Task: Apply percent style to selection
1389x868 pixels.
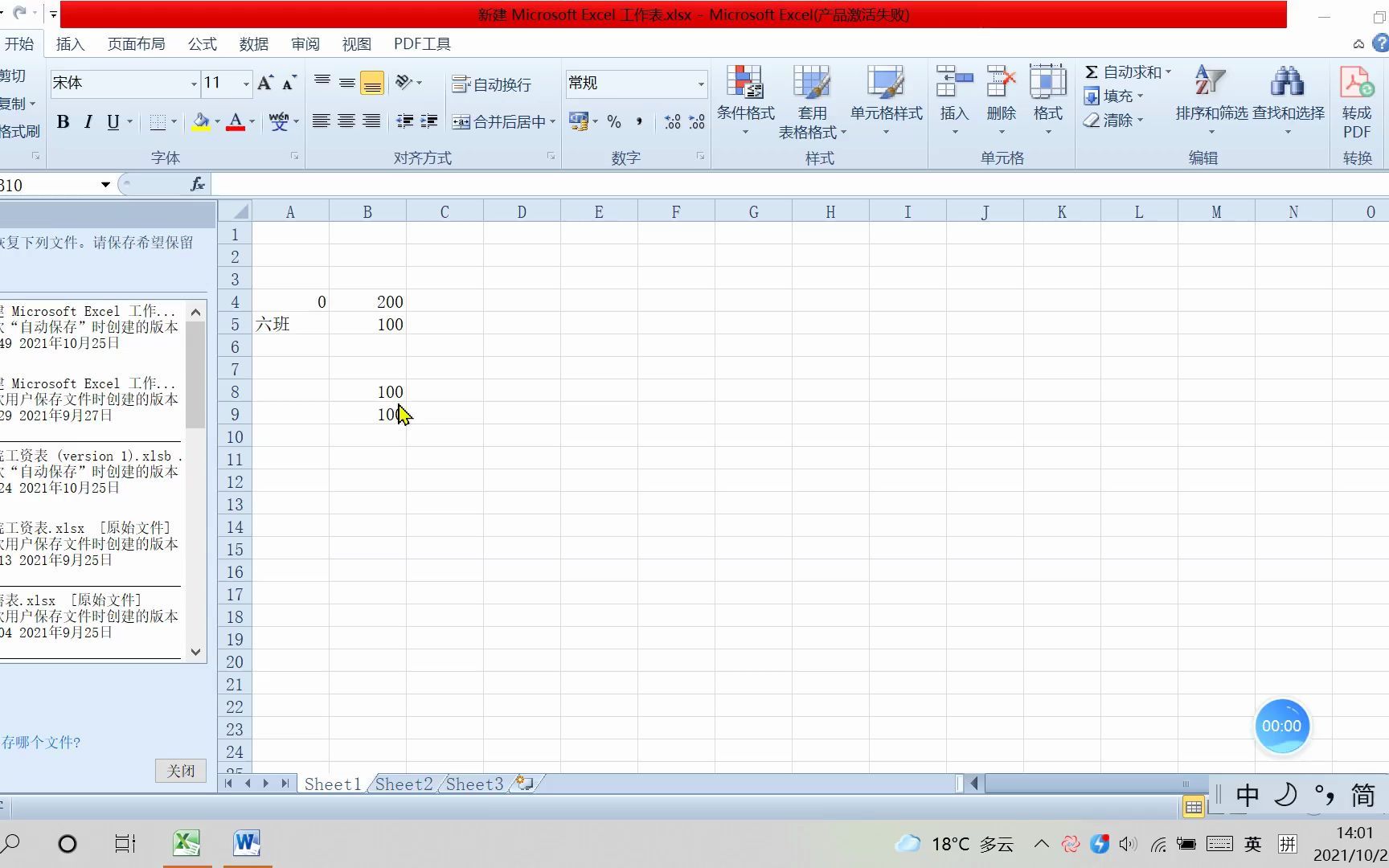Action: coord(613,121)
